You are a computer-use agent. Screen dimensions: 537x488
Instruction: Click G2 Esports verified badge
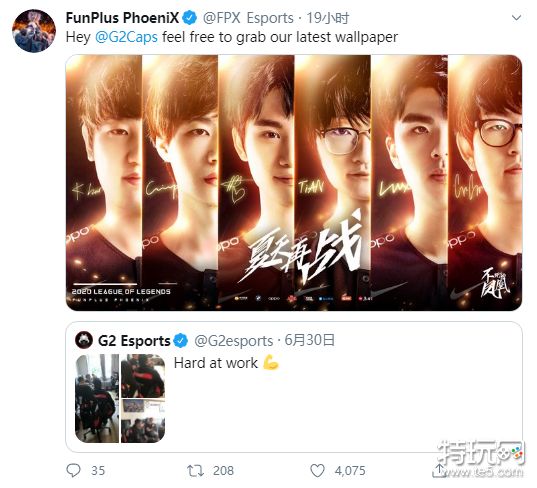tap(180, 340)
